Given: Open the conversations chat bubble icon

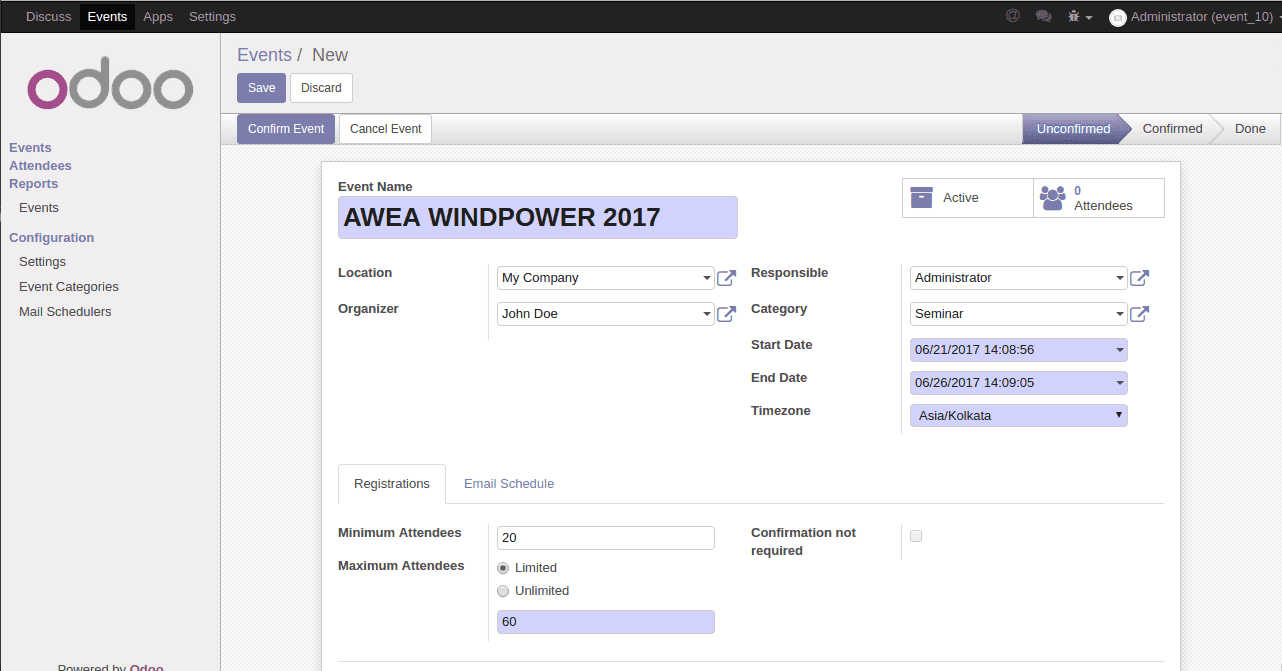Looking at the screenshot, I should coord(1043,16).
